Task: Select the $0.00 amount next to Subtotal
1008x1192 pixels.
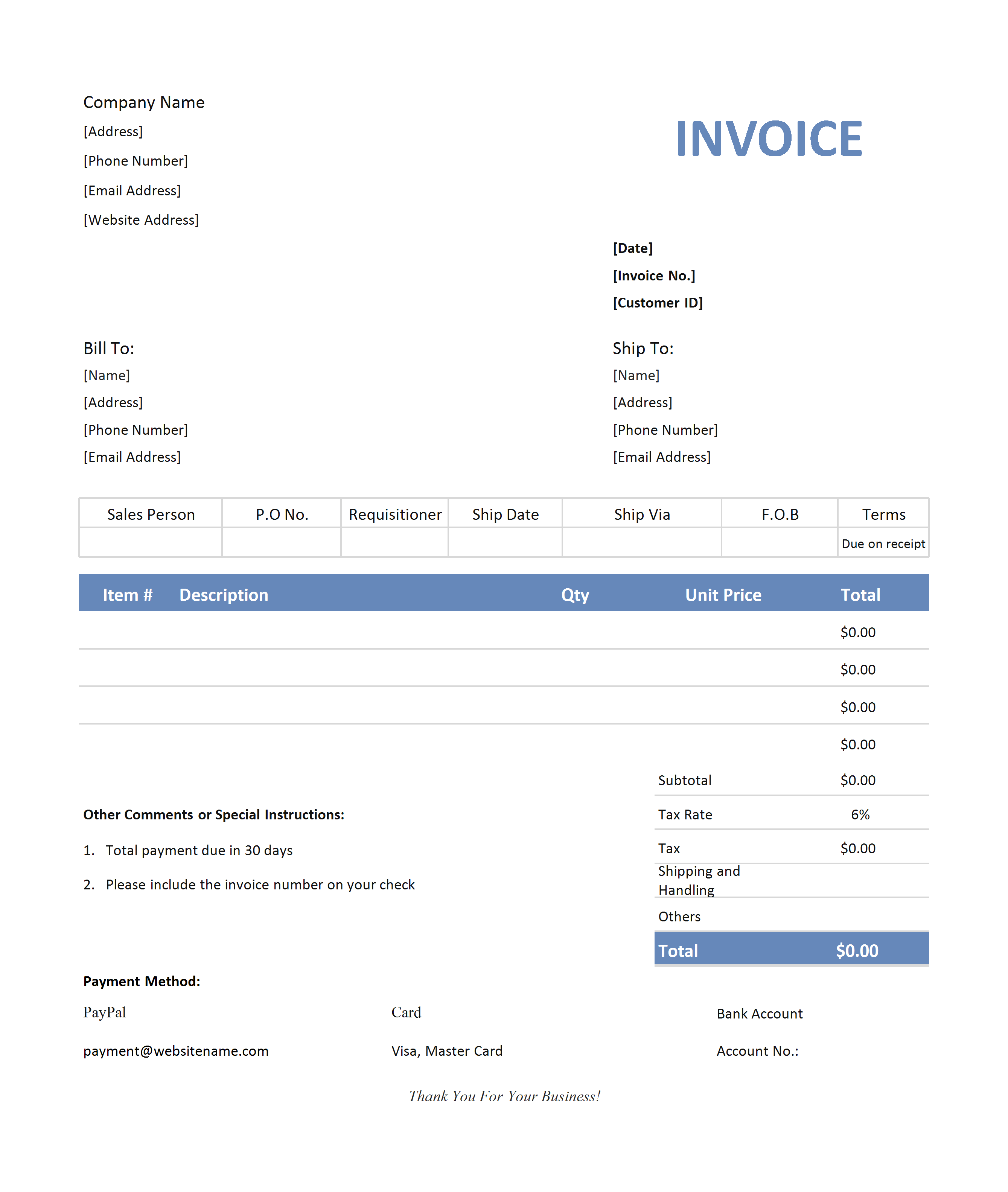Action: click(x=858, y=781)
